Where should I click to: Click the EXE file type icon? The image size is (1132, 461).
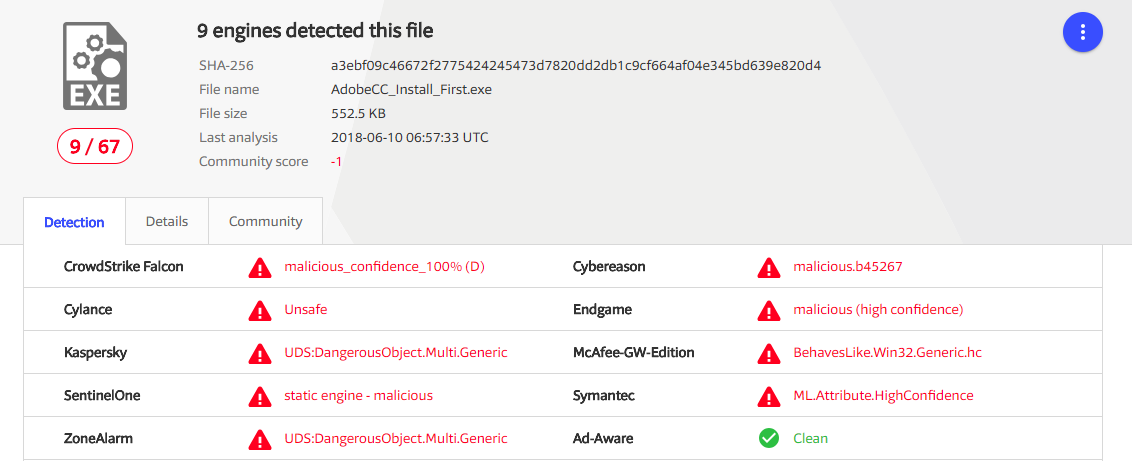coord(94,67)
